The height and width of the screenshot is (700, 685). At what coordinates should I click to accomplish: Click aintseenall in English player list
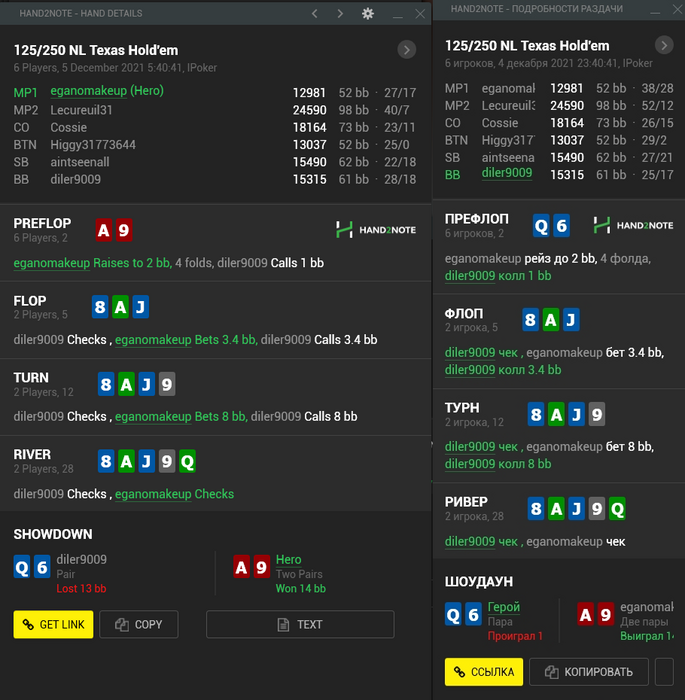pyautogui.click(x=79, y=162)
